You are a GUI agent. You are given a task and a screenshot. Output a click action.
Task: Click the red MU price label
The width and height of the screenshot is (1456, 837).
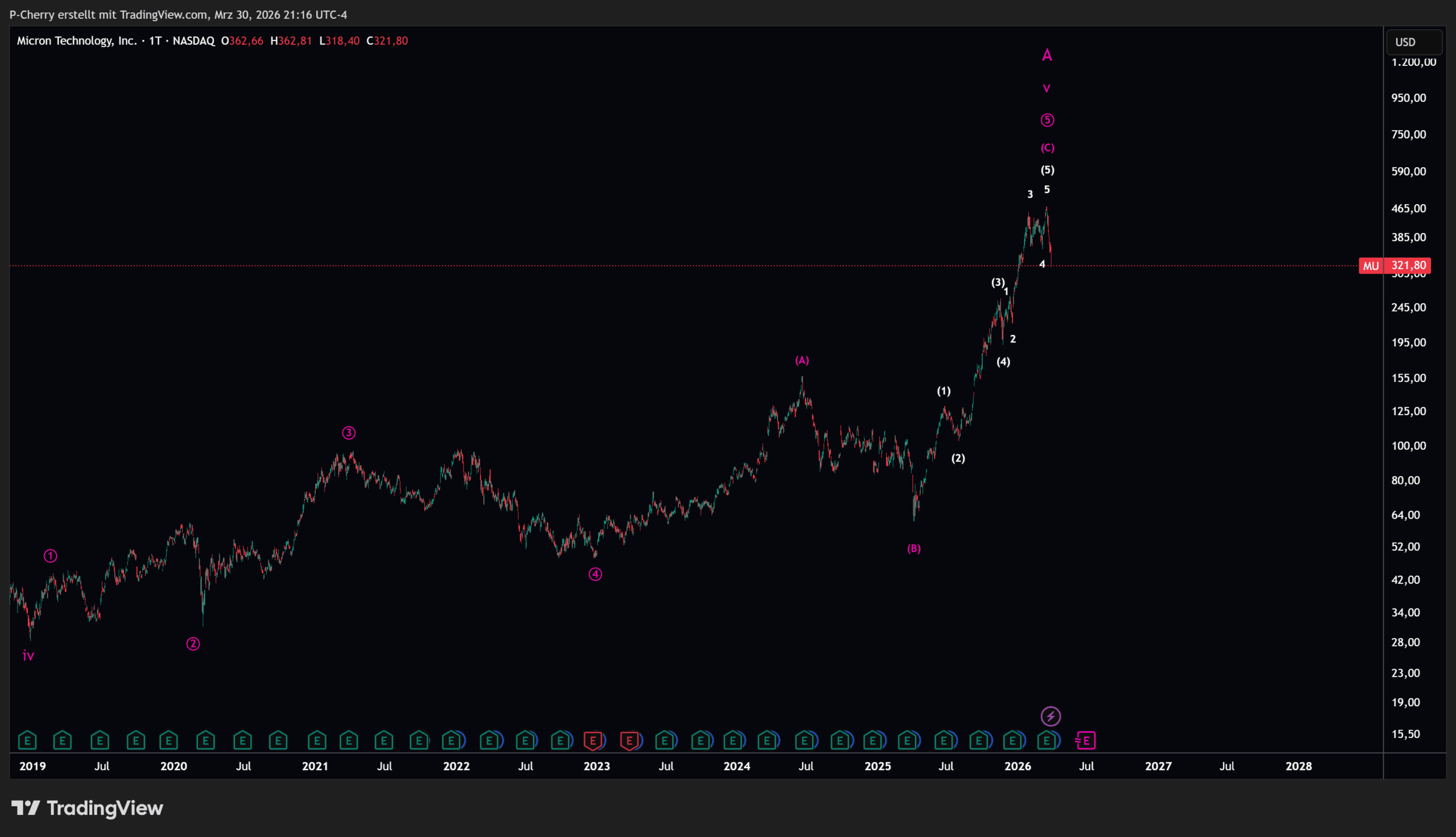point(1370,266)
